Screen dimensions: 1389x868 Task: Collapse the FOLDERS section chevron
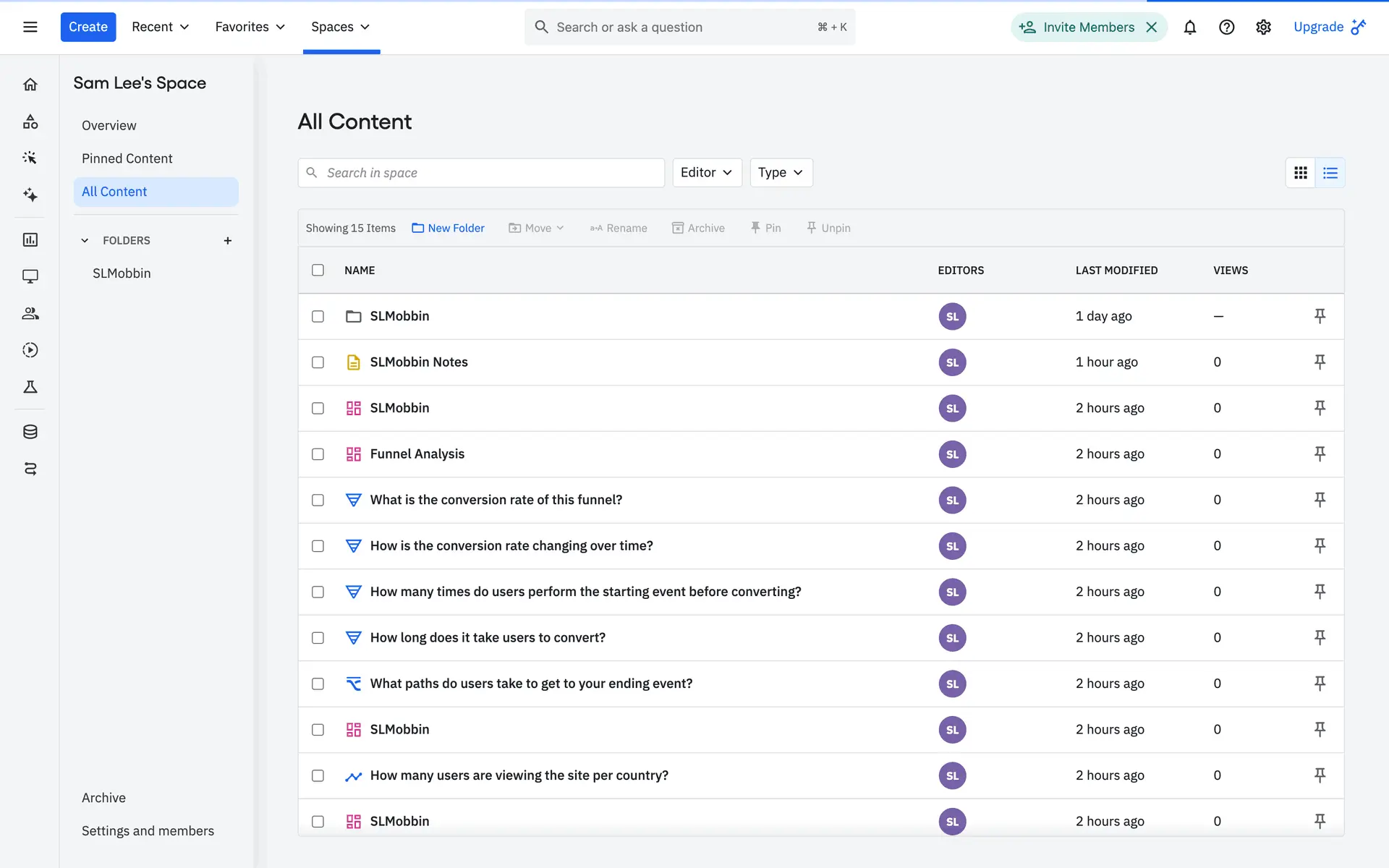point(85,241)
